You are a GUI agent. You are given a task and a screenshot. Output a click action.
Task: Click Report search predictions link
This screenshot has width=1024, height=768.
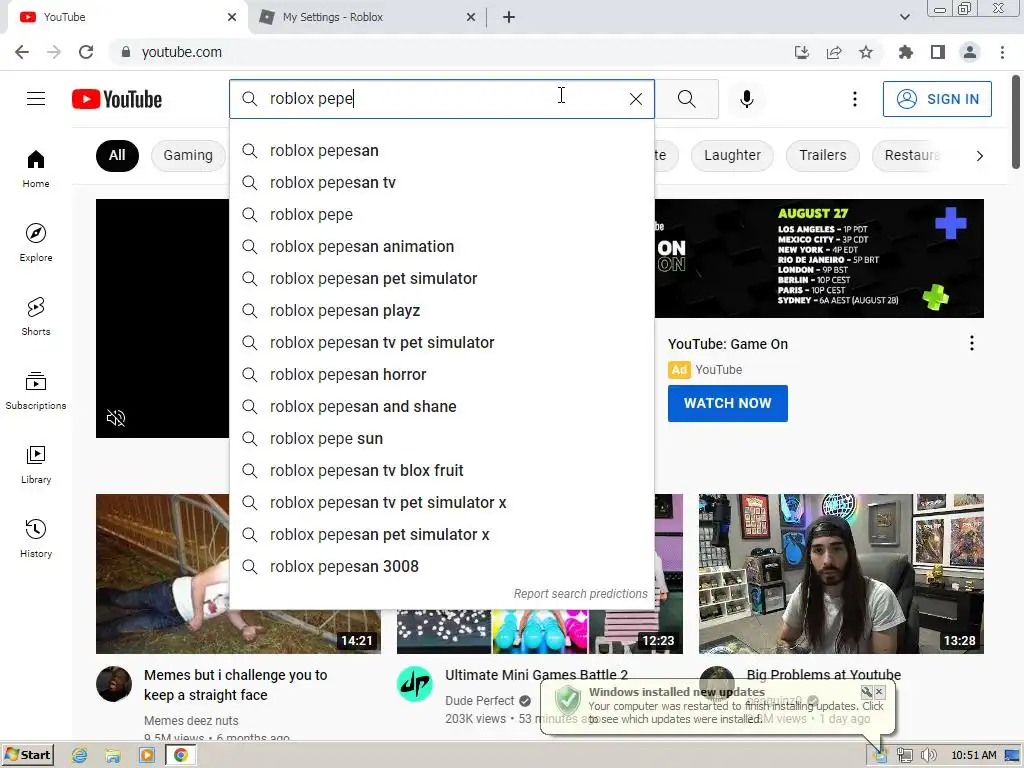[580, 594]
